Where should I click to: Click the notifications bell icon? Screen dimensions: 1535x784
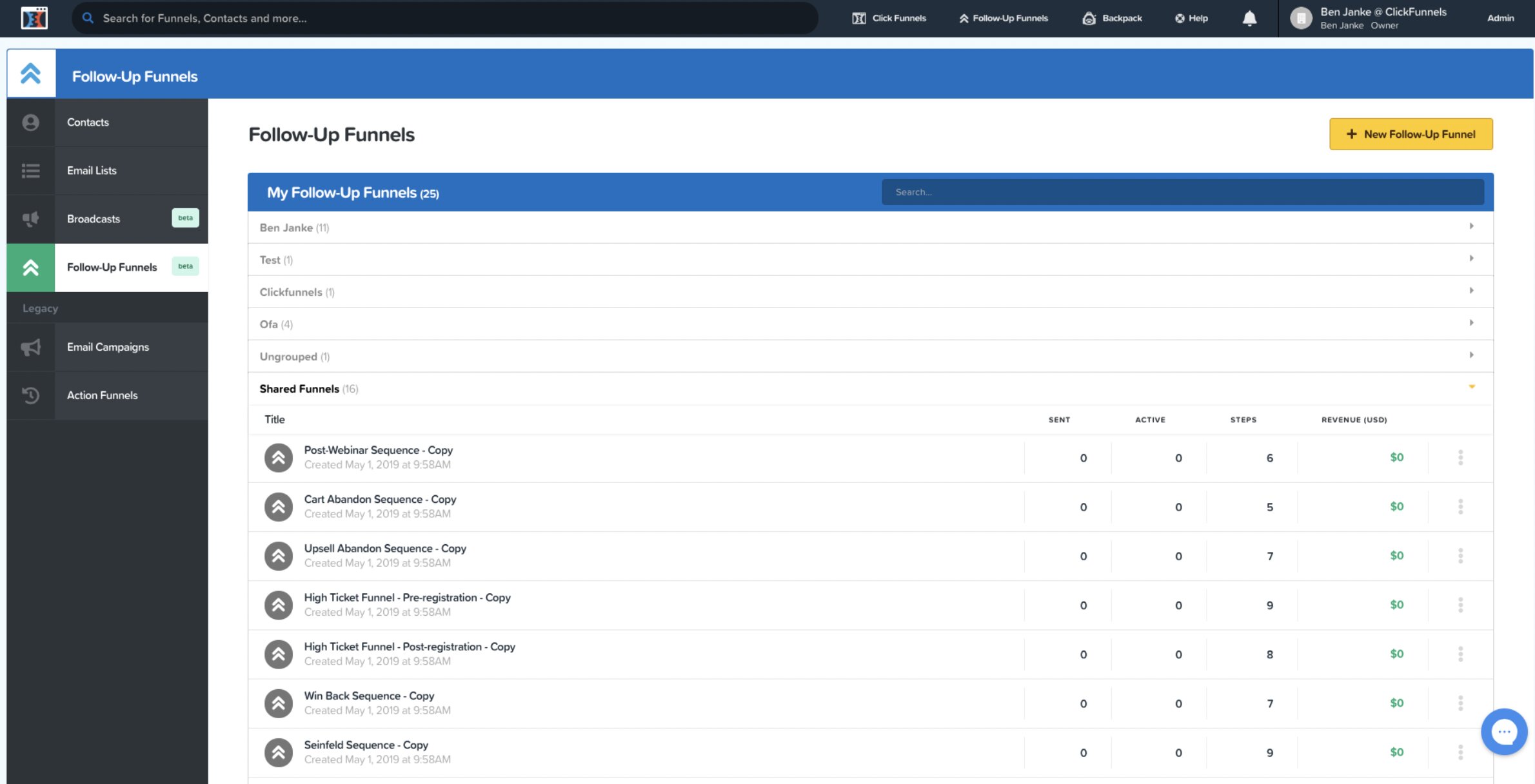(1249, 18)
